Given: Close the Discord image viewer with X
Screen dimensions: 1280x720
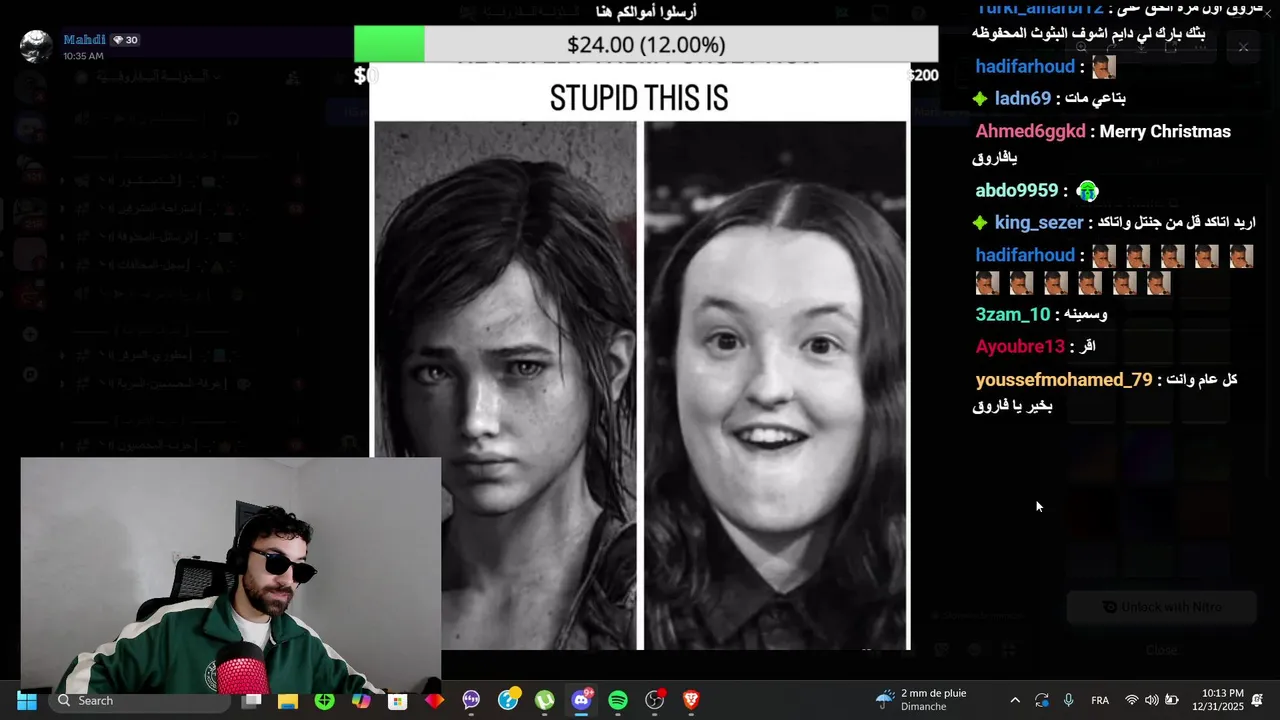Looking at the screenshot, I should point(1243,47).
